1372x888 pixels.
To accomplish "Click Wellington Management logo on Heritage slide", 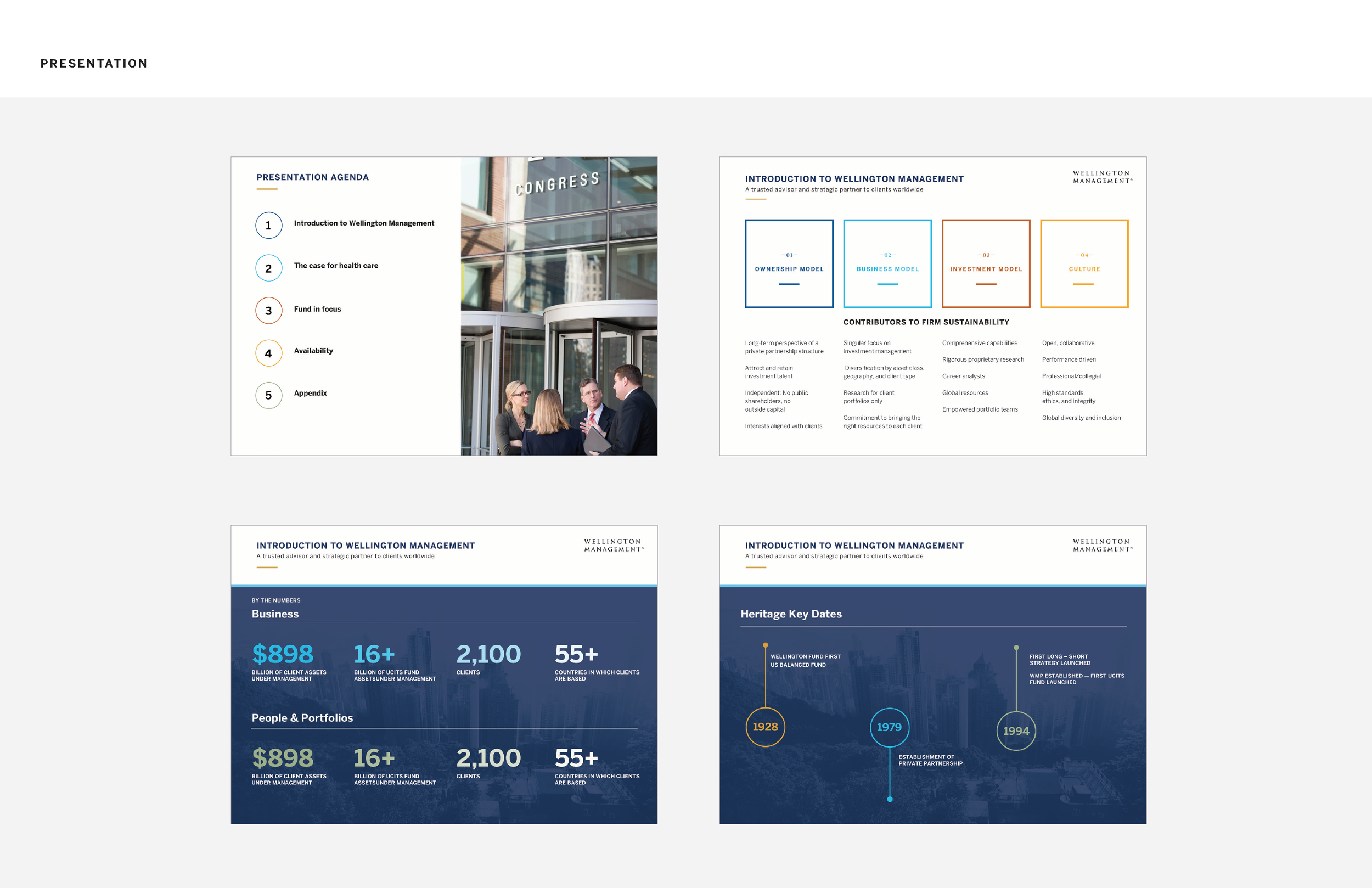I will pyautogui.click(x=1102, y=546).
